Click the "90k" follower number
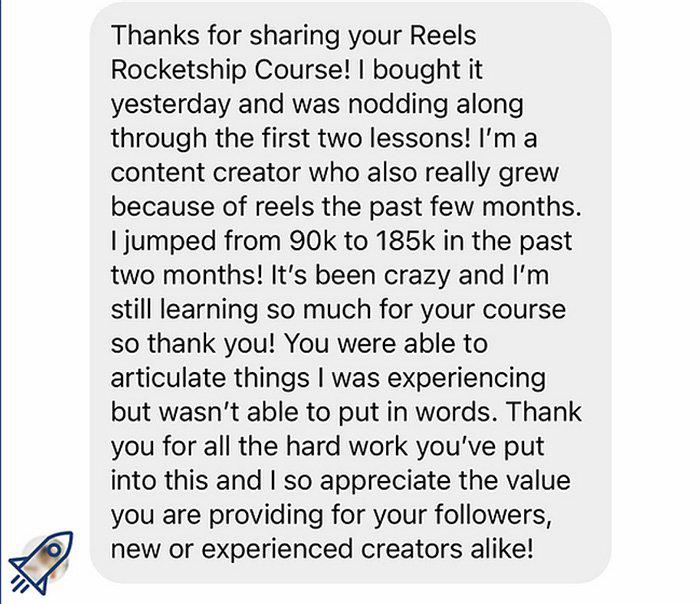 tap(313, 241)
